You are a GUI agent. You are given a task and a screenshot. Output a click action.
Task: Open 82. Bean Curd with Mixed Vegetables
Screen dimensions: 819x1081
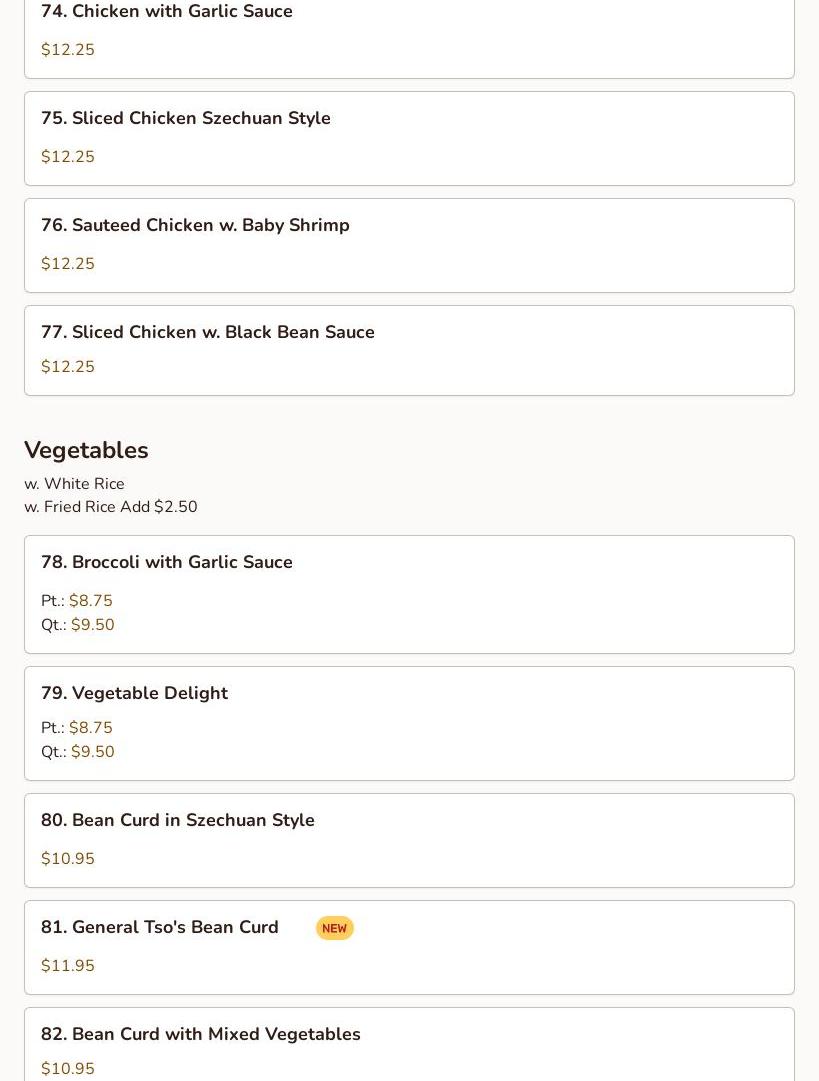tap(410, 1044)
